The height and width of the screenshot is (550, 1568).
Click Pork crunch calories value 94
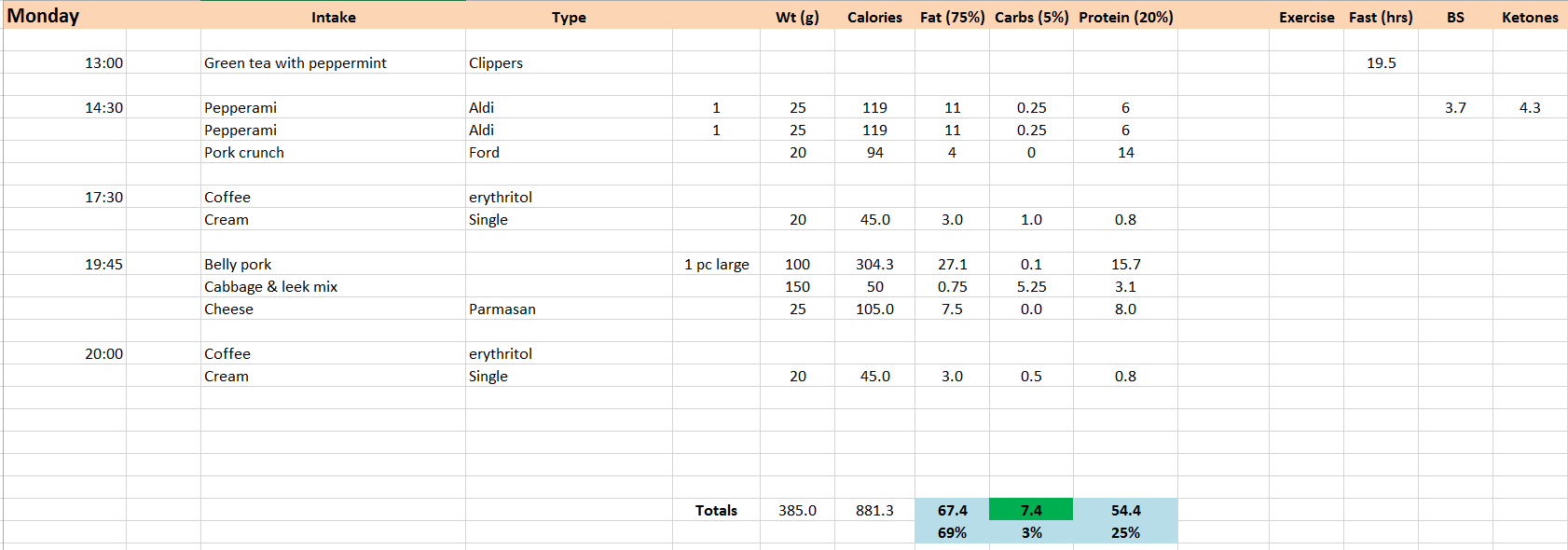(x=874, y=152)
